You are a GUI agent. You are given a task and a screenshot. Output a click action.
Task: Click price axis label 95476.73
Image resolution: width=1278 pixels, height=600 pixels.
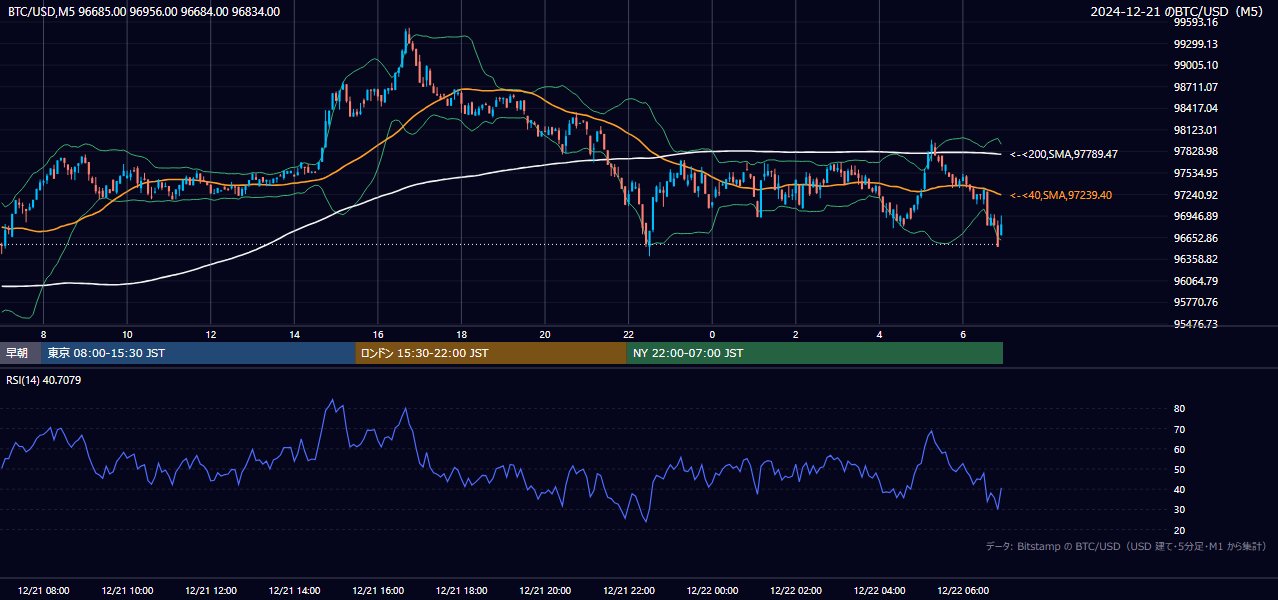coord(1195,324)
